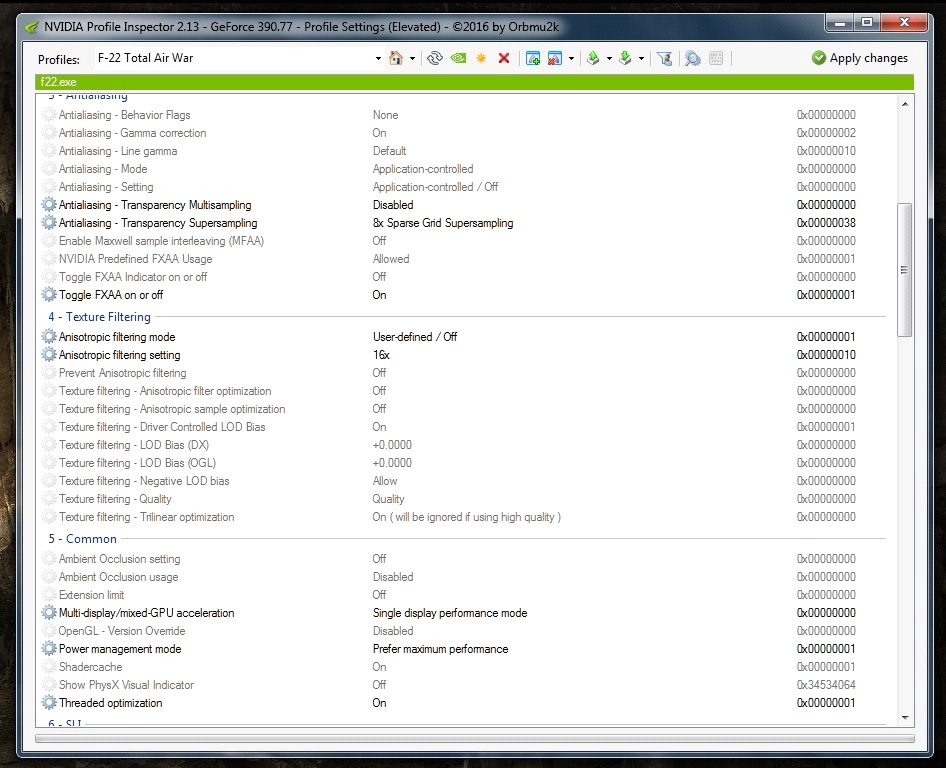
Task: Click hex value 0x00000038
Action: point(826,223)
